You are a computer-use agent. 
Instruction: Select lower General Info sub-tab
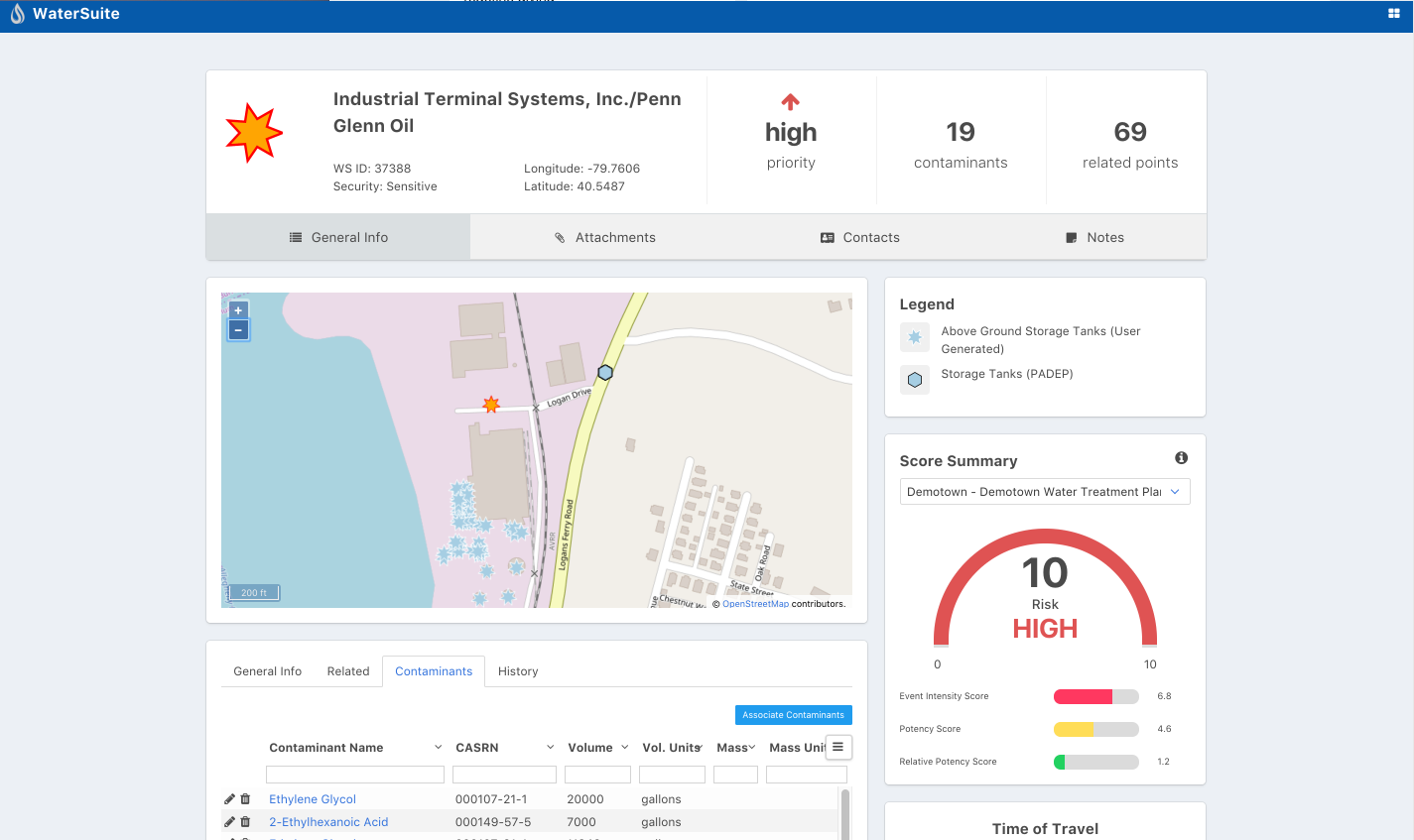pos(268,671)
